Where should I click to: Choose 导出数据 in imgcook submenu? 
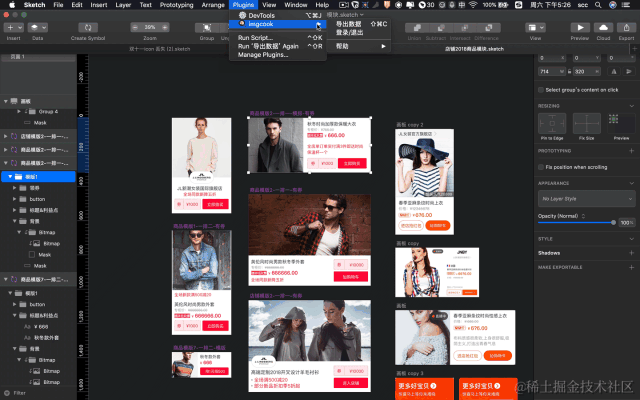coord(359,24)
